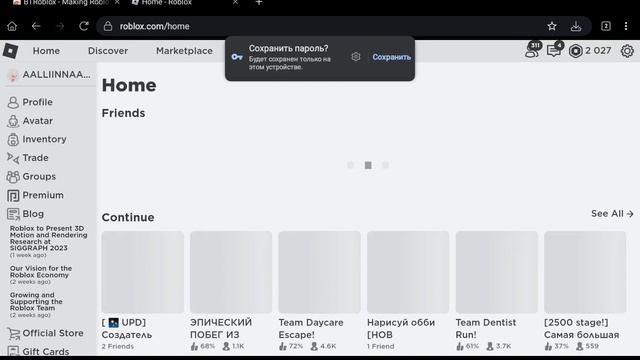Open the ЭПИЧЕСКИЙ ПОБЕГ ИЗ game thumbnail
The height and width of the screenshot is (360, 640).
pos(231,272)
